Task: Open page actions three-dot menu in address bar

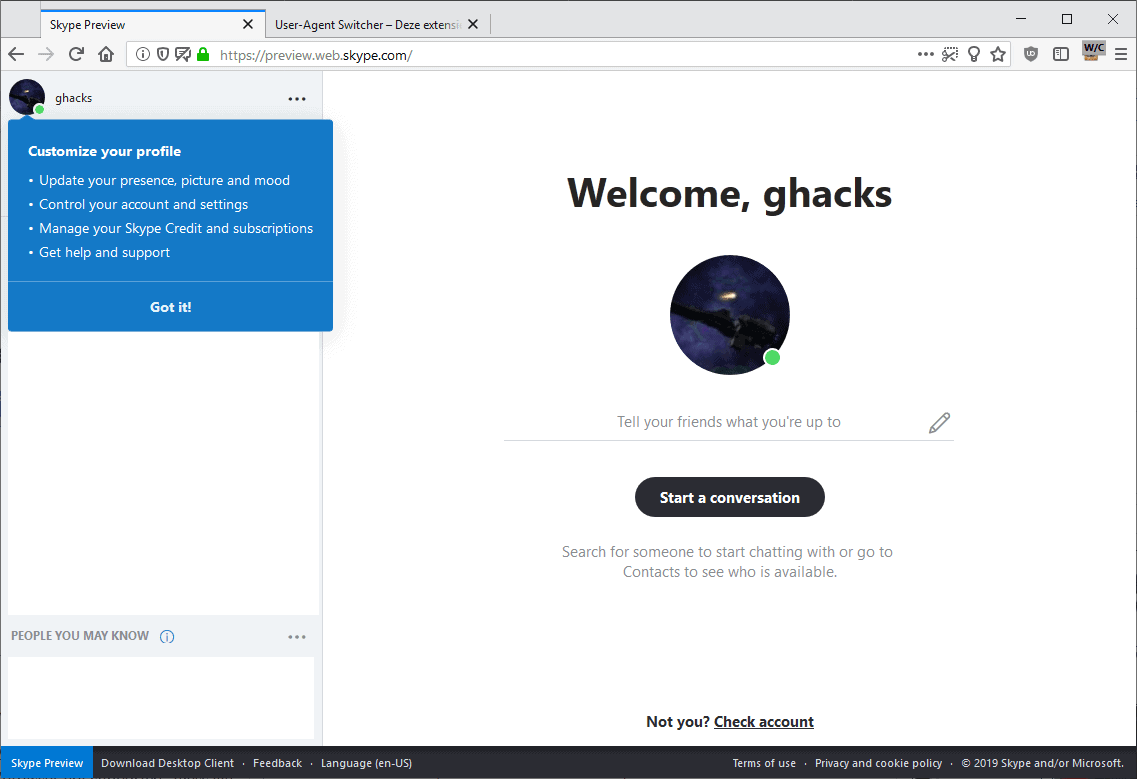Action: 925,54
